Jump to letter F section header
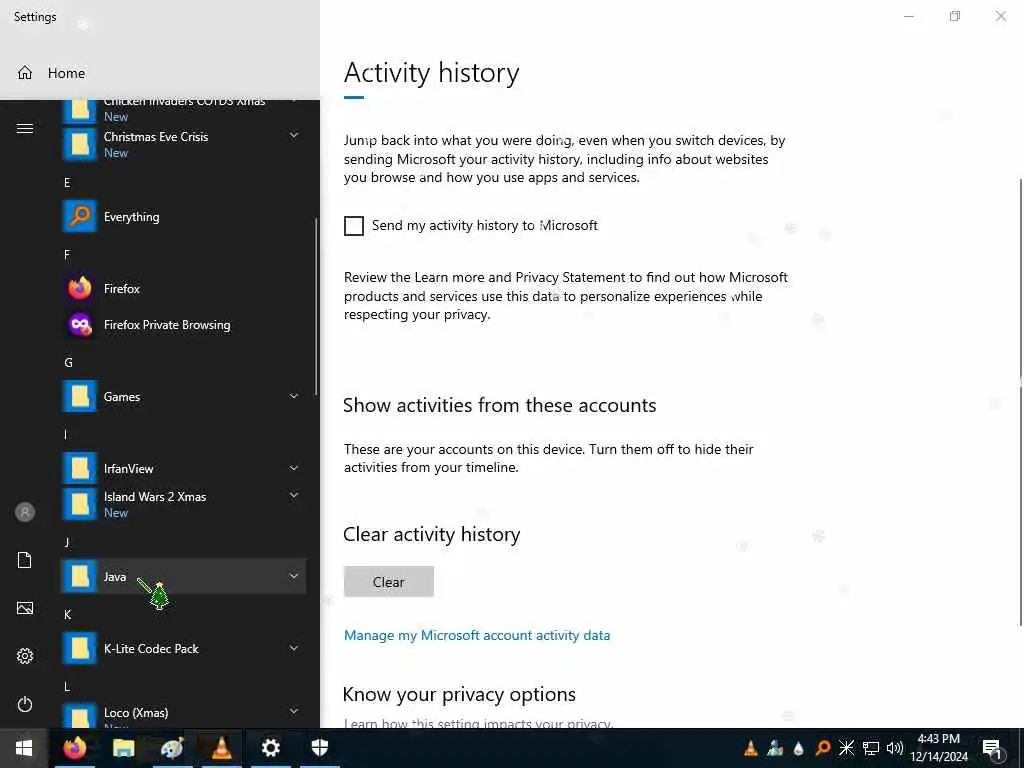1024x768 pixels. [67, 255]
